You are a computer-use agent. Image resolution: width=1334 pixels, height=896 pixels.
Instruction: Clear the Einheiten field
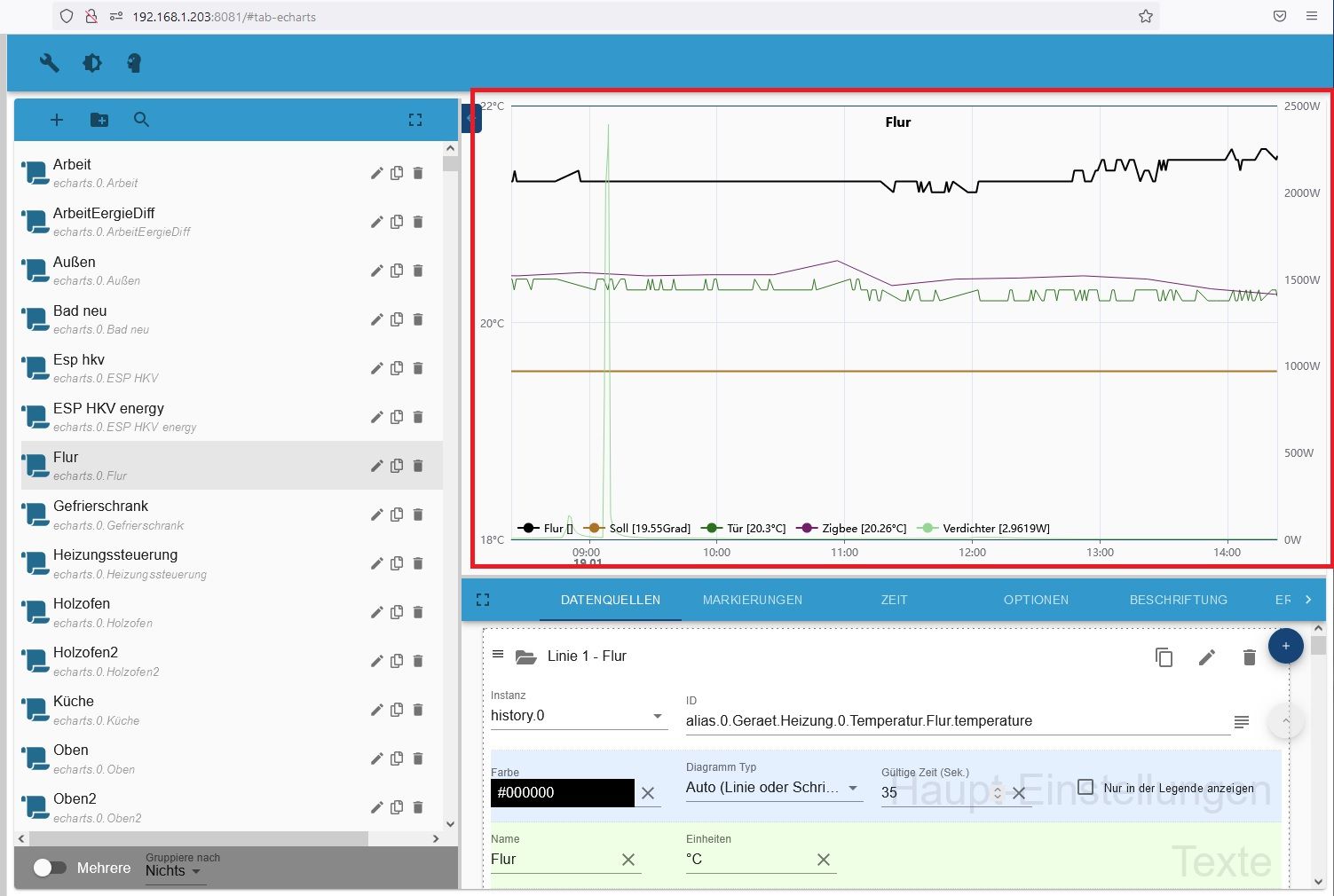point(824,860)
